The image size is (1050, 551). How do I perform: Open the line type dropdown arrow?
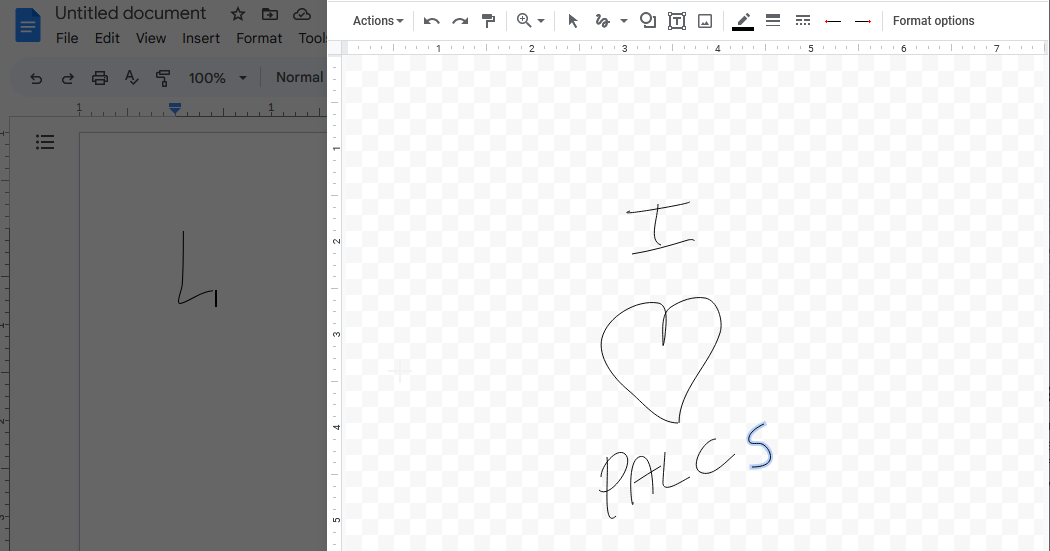tap(623, 21)
